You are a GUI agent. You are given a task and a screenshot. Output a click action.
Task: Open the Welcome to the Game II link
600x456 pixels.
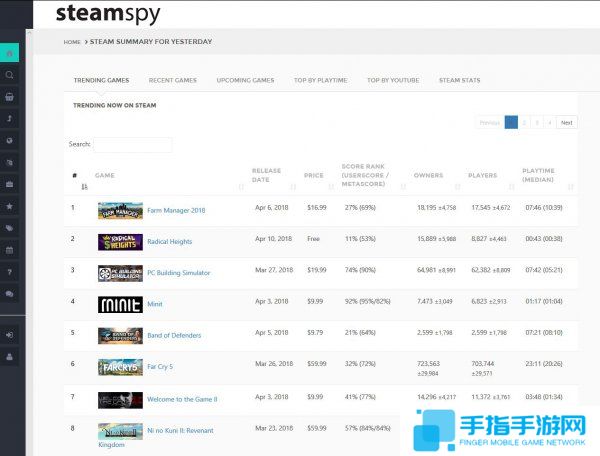tap(182, 399)
